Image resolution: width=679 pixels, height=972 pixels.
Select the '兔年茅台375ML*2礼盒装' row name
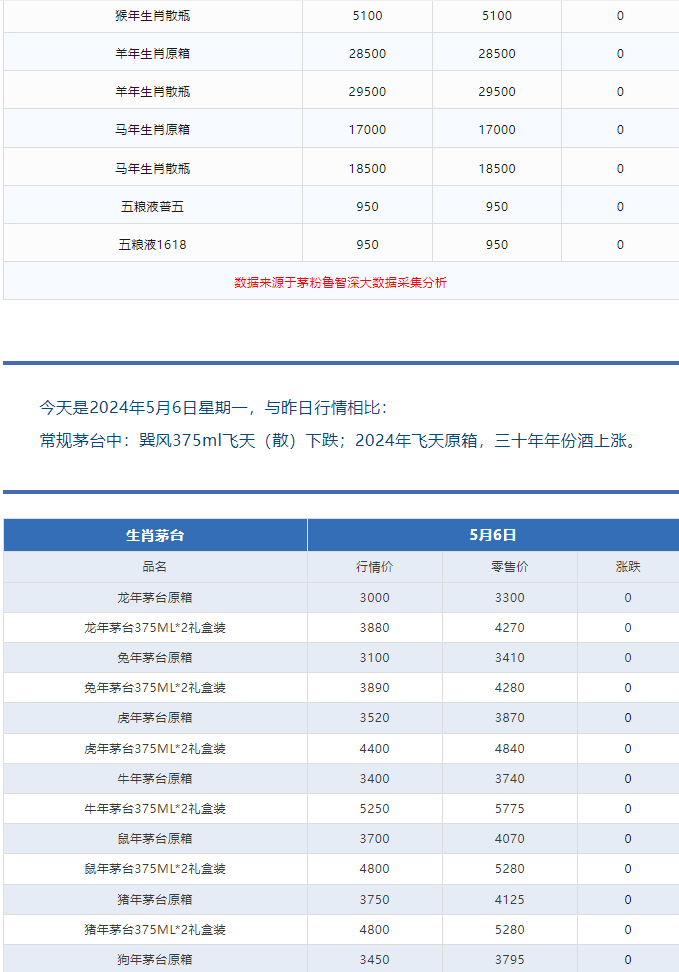[155, 688]
